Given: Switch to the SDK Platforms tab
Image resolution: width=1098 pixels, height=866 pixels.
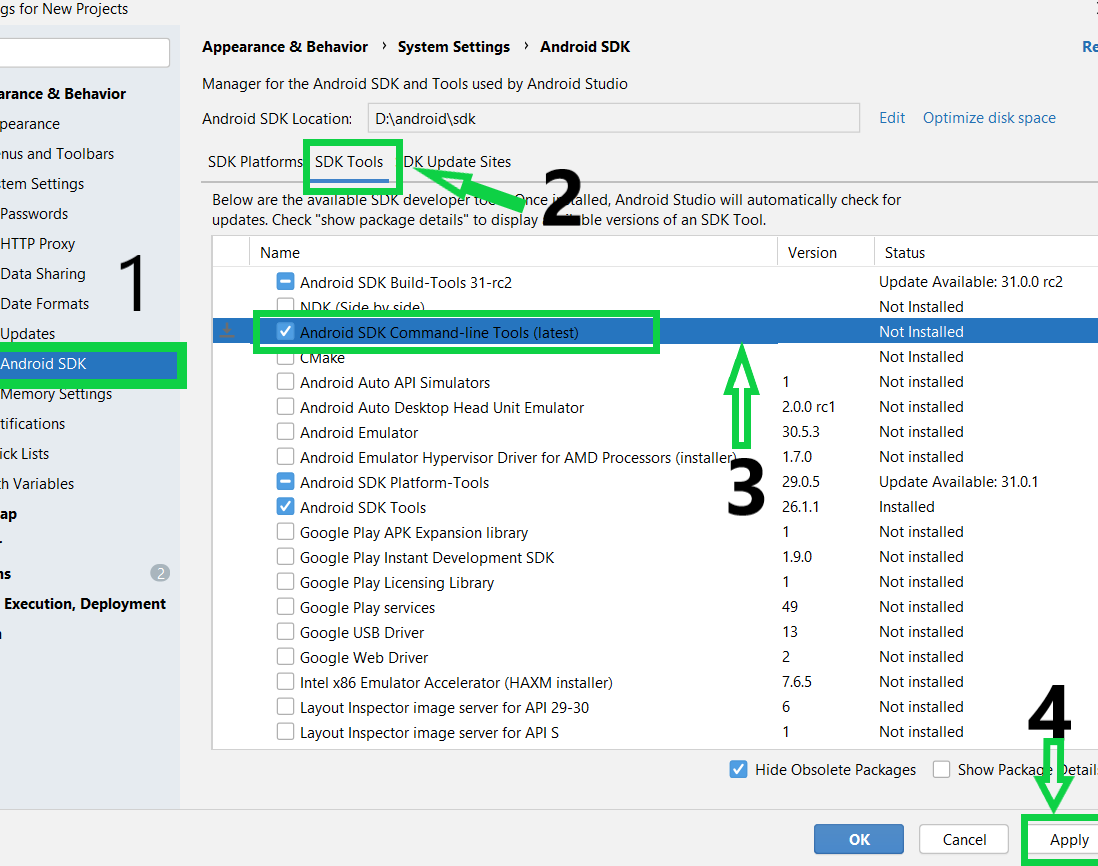Looking at the screenshot, I should click(x=255, y=162).
